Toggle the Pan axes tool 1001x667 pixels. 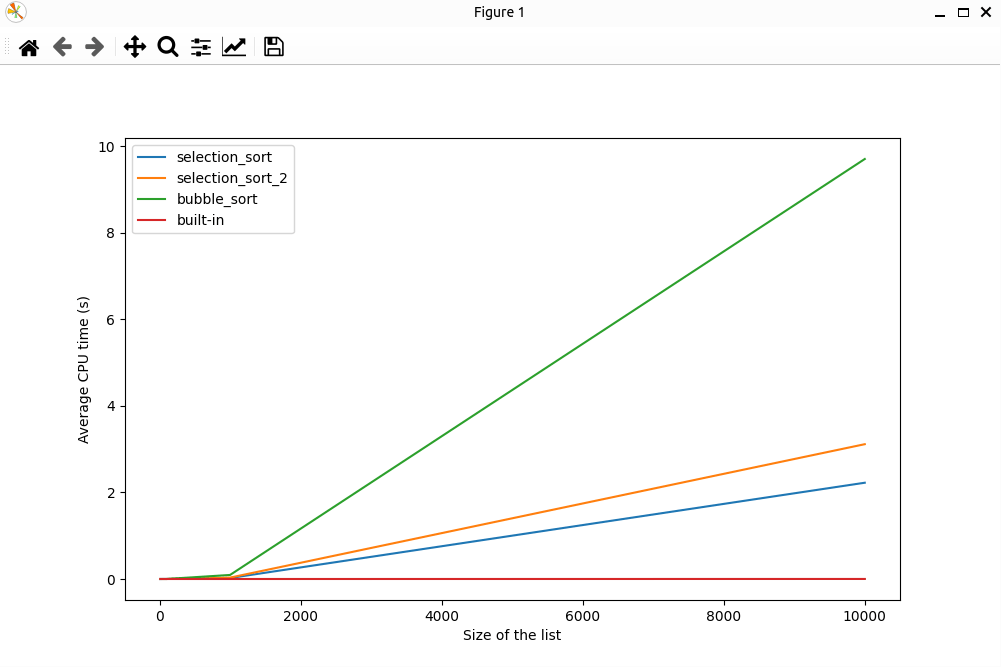[x=135, y=47]
